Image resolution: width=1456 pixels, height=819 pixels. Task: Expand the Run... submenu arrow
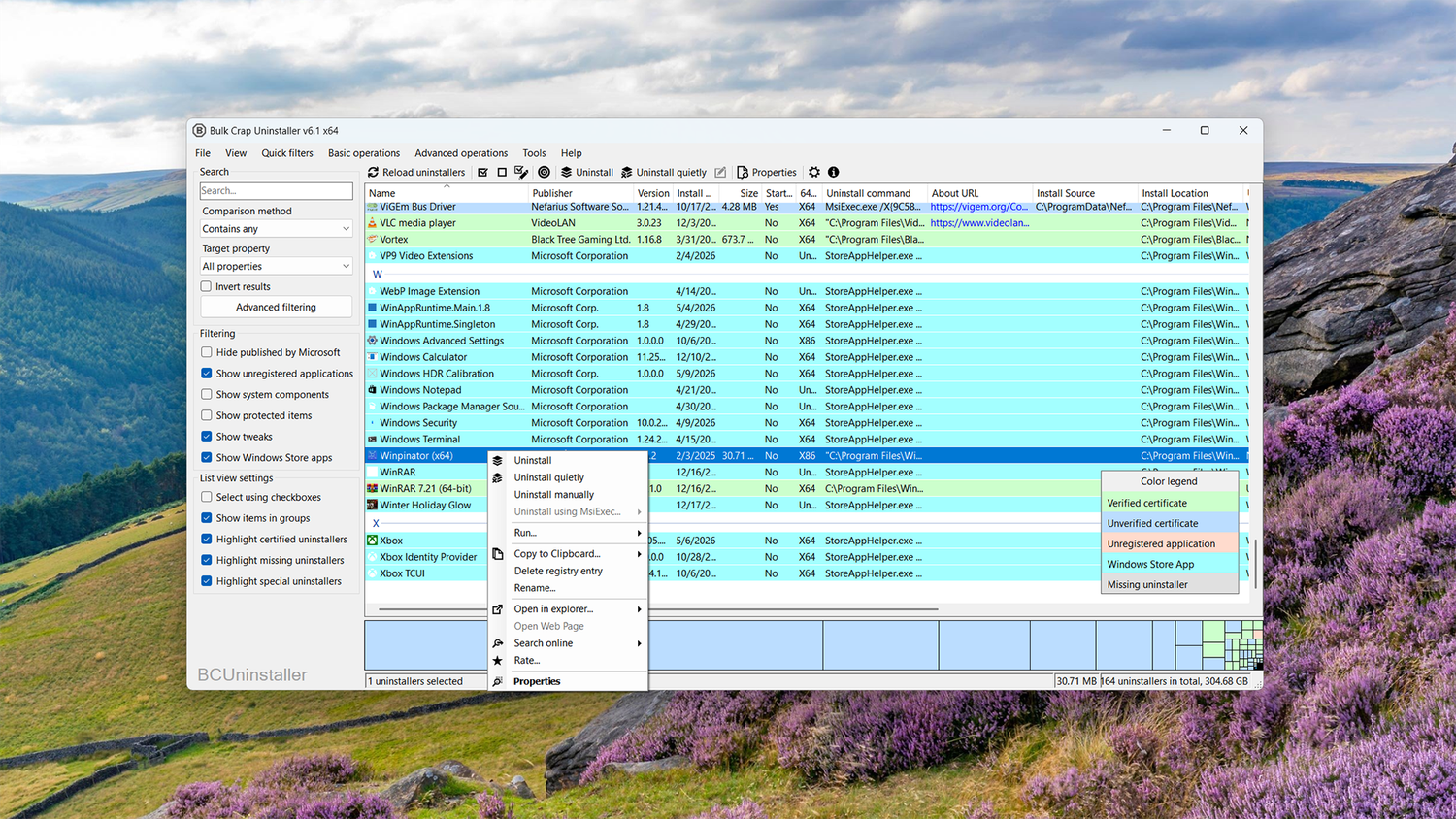[639, 533]
